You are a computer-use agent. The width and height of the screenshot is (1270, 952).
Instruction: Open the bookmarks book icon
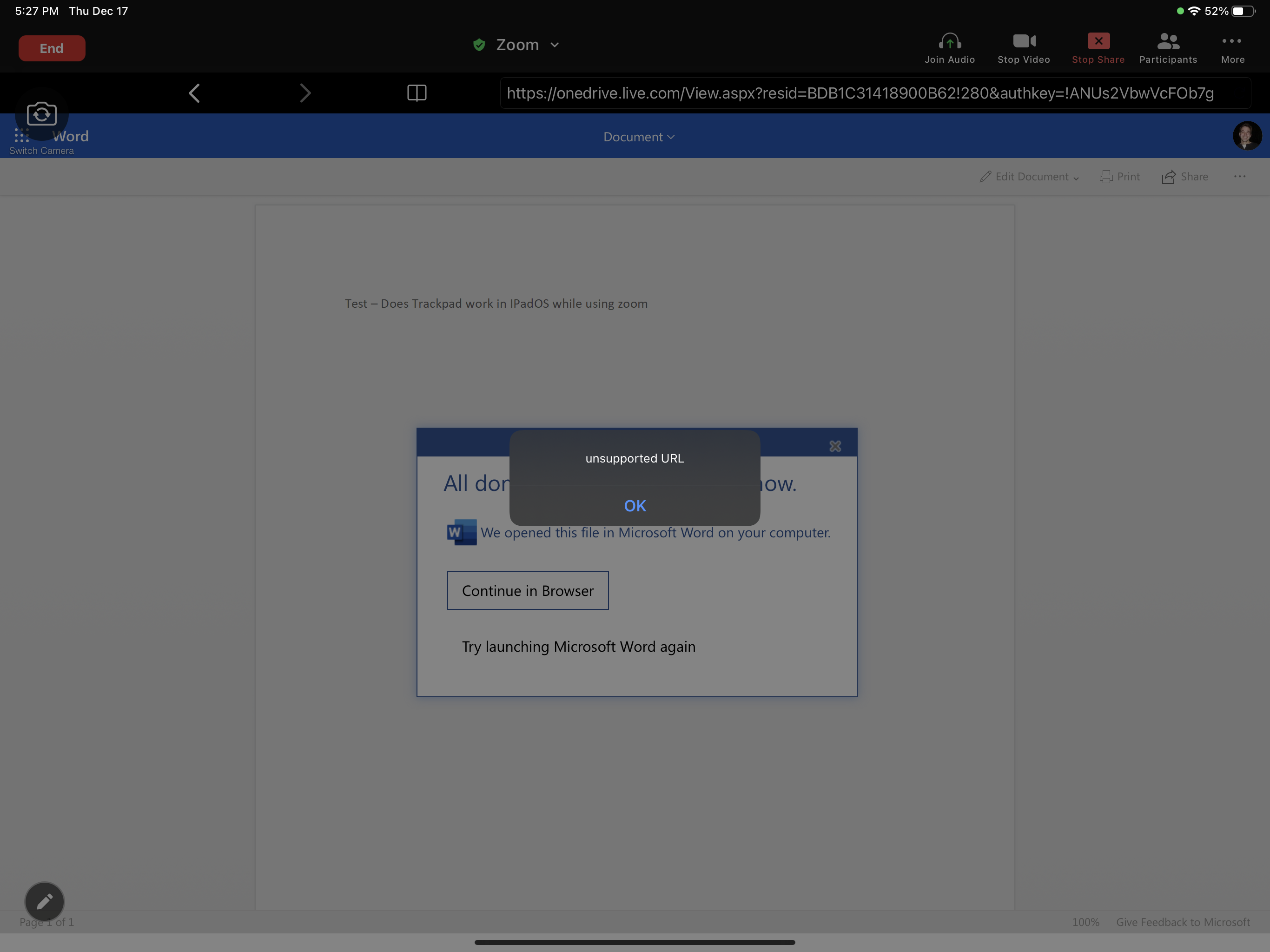pos(417,93)
